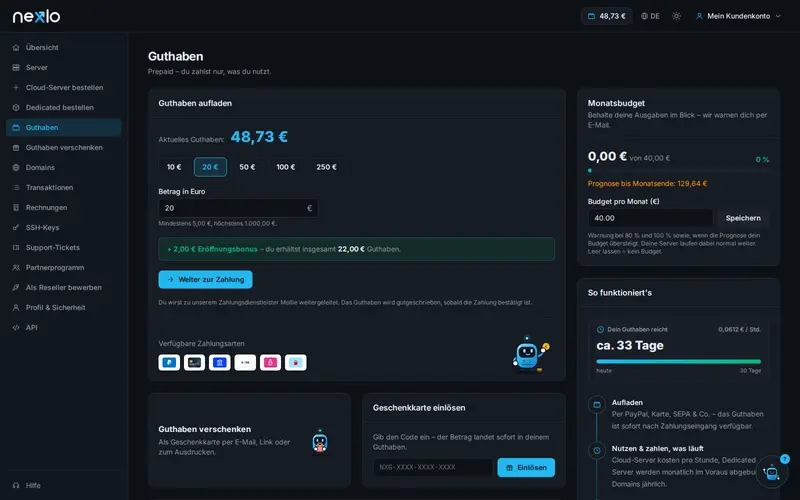Image resolution: width=800 pixels, height=500 pixels.
Task: Click the Aufladen step wallet icon
Action: pyautogui.click(x=596, y=405)
